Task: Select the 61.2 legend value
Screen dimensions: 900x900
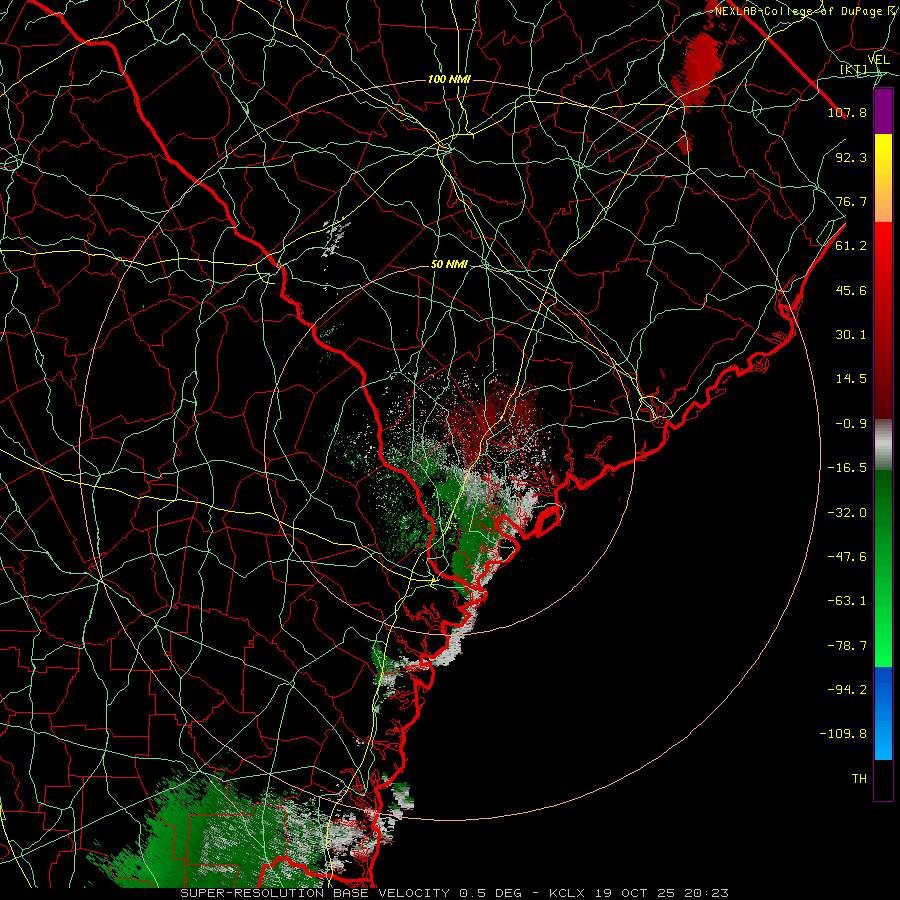Action: click(x=851, y=246)
